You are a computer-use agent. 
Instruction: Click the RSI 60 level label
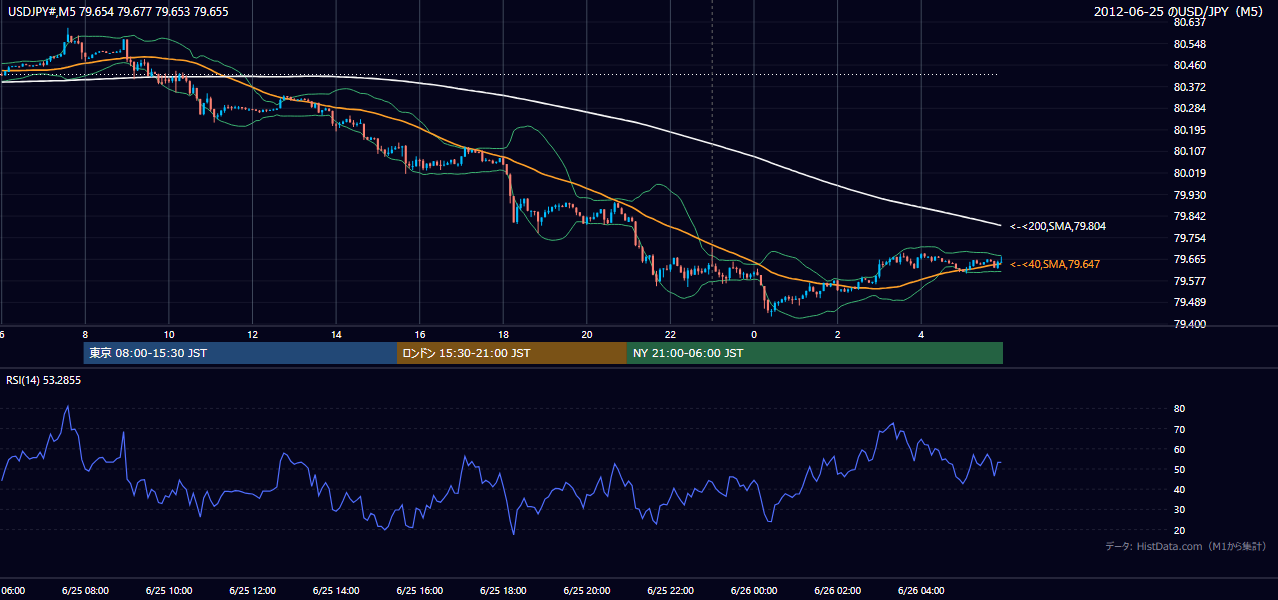1179,449
